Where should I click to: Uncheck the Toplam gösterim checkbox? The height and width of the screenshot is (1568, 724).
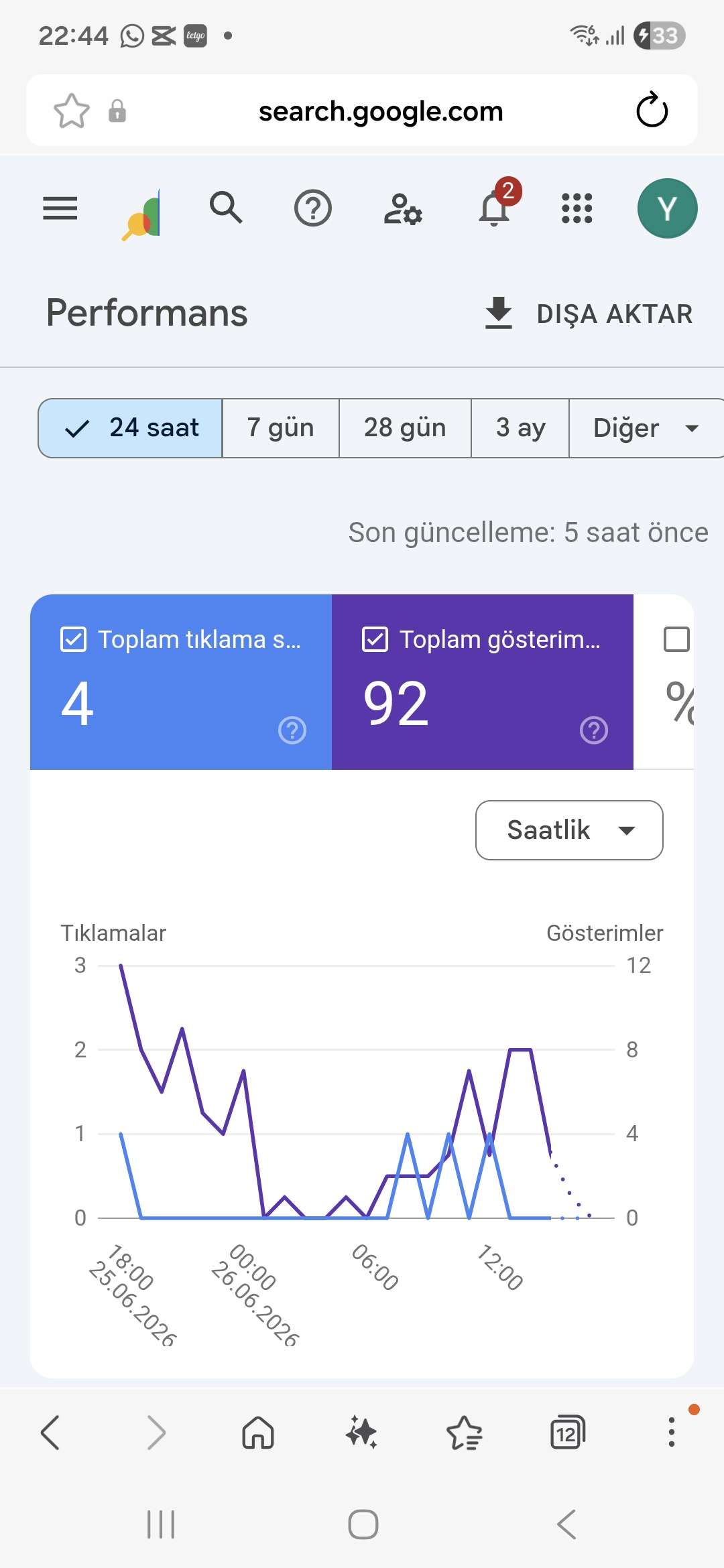[x=375, y=639]
